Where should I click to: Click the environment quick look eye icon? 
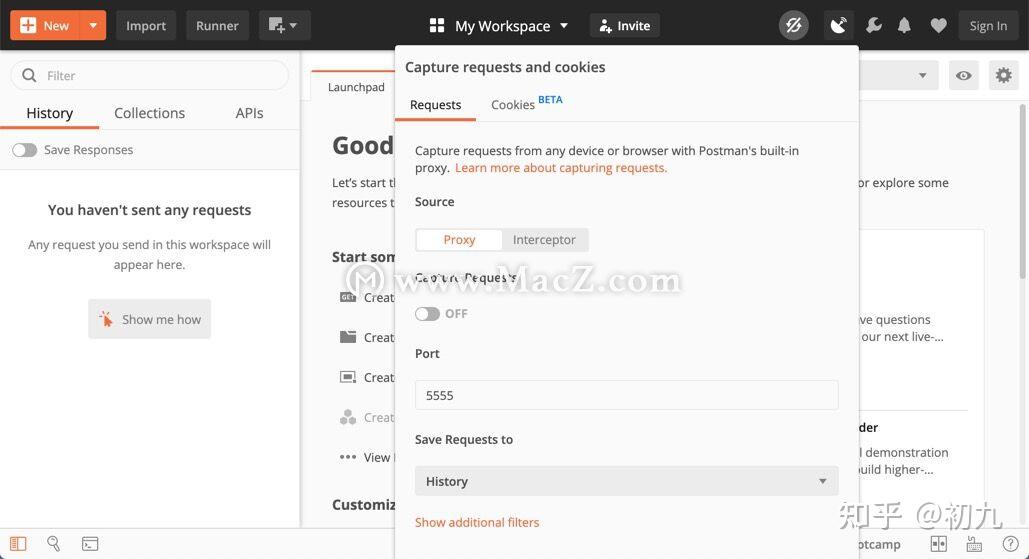click(963, 75)
